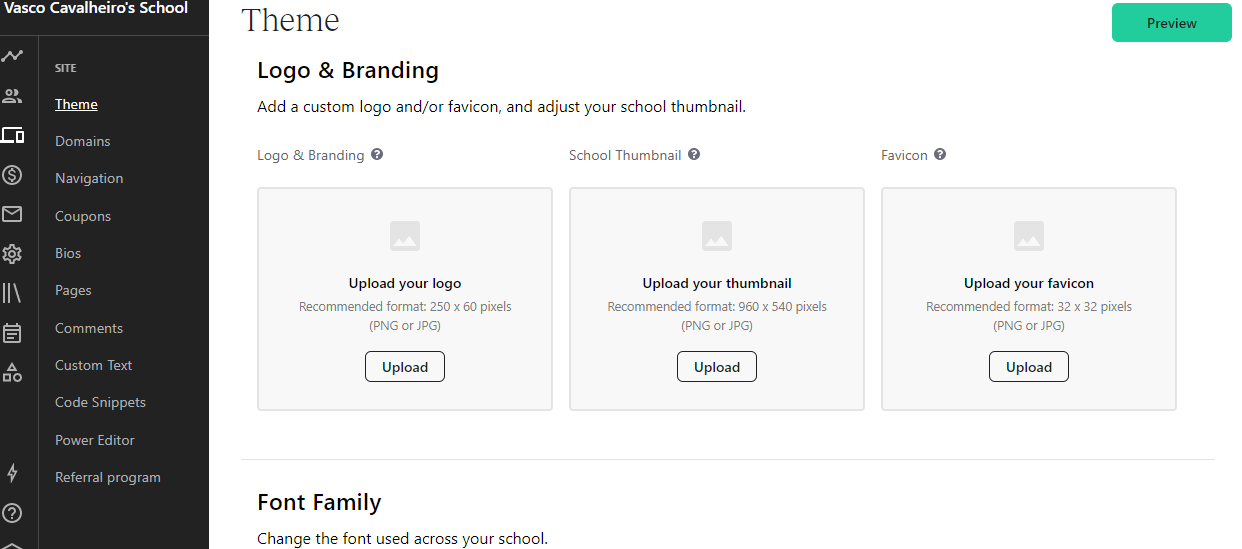Open the Courses library icon

[x=12, y=293]
